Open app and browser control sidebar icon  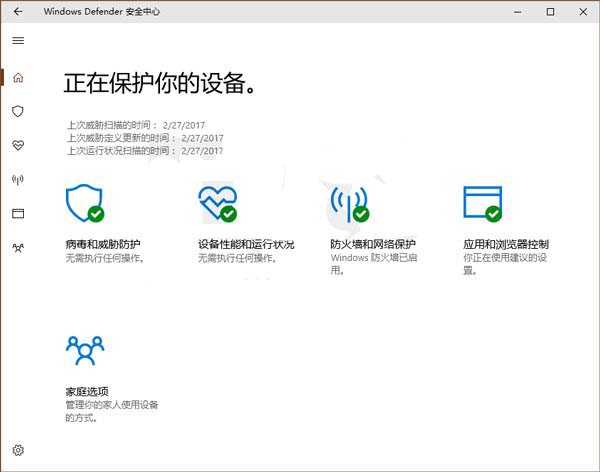(x=18, y=213)
